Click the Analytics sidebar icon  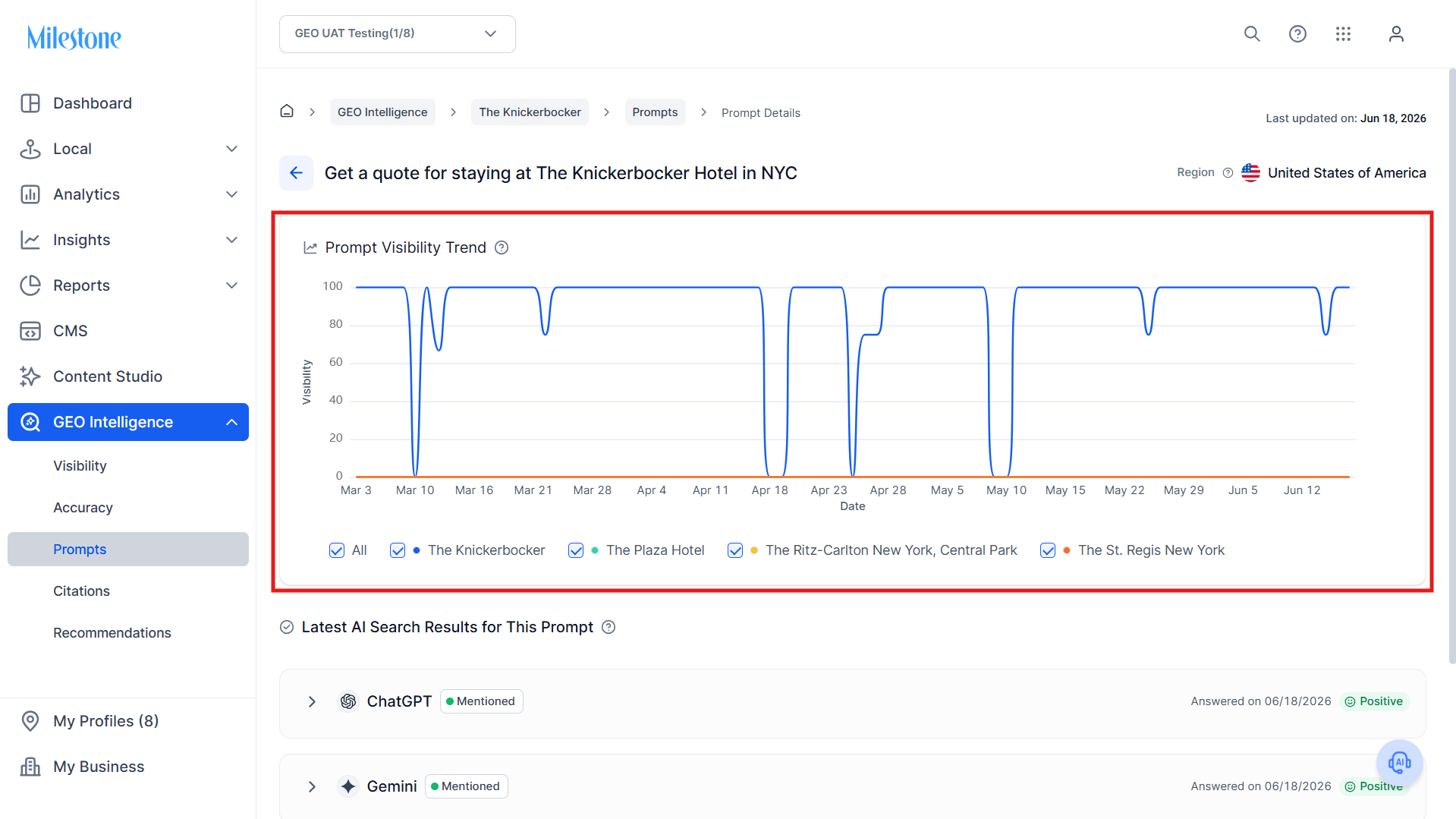(30, 194)
